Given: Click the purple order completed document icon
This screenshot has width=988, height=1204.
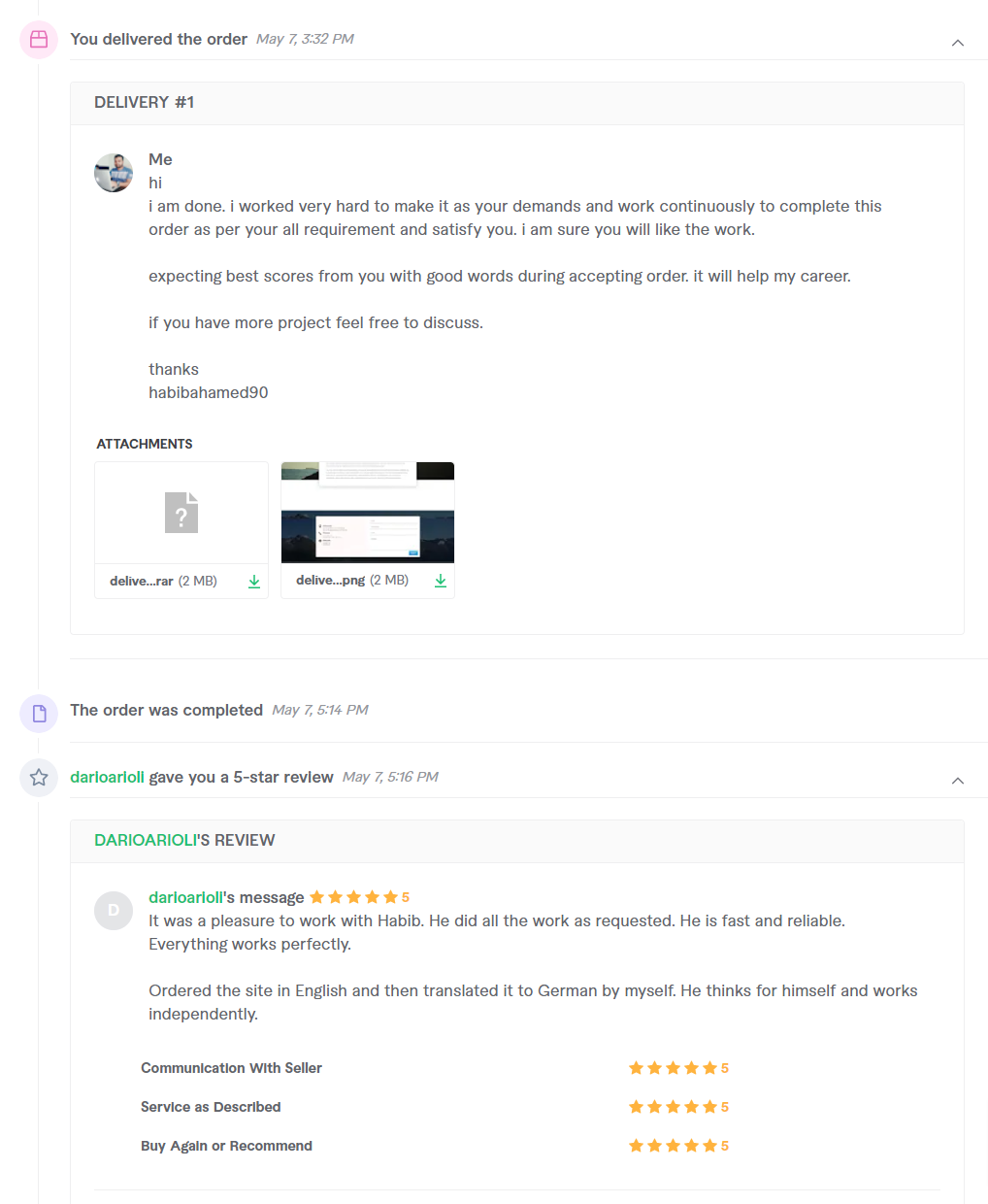Looking at the screenshot, I should (x=39, y=714).
